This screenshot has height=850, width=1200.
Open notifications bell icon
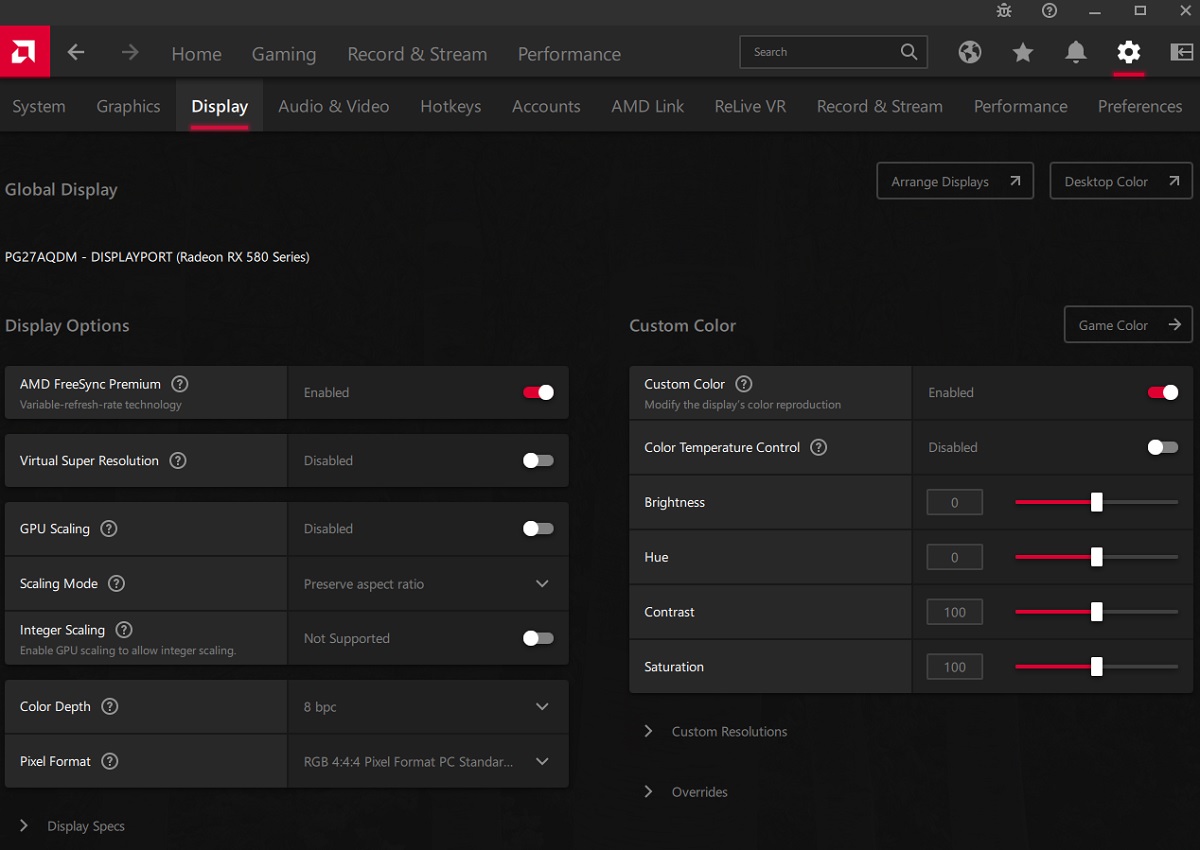(x=1076, y=53)
